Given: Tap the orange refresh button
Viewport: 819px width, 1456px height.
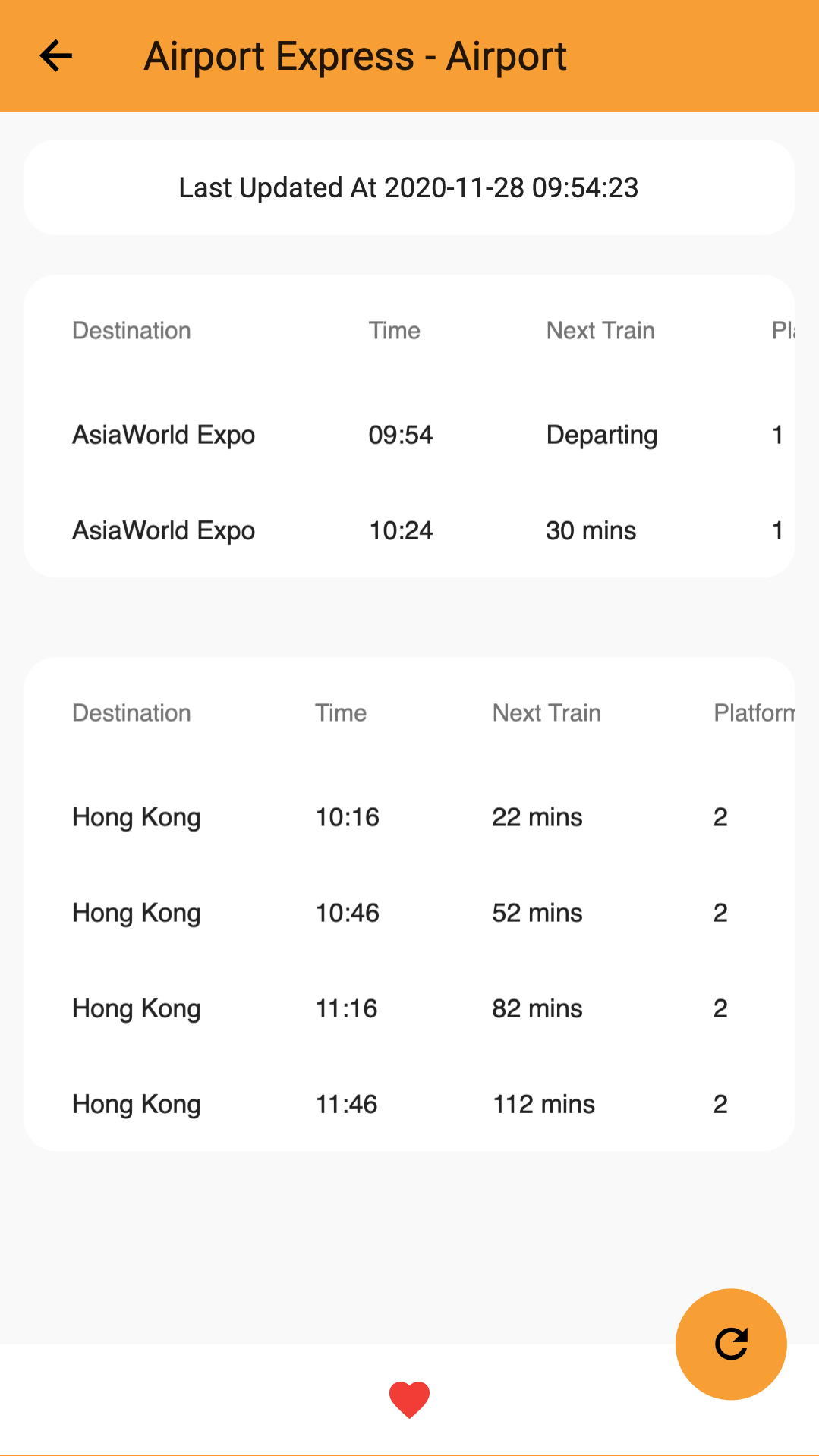Looking at the screenshot, I should (x=731, y=1344).
